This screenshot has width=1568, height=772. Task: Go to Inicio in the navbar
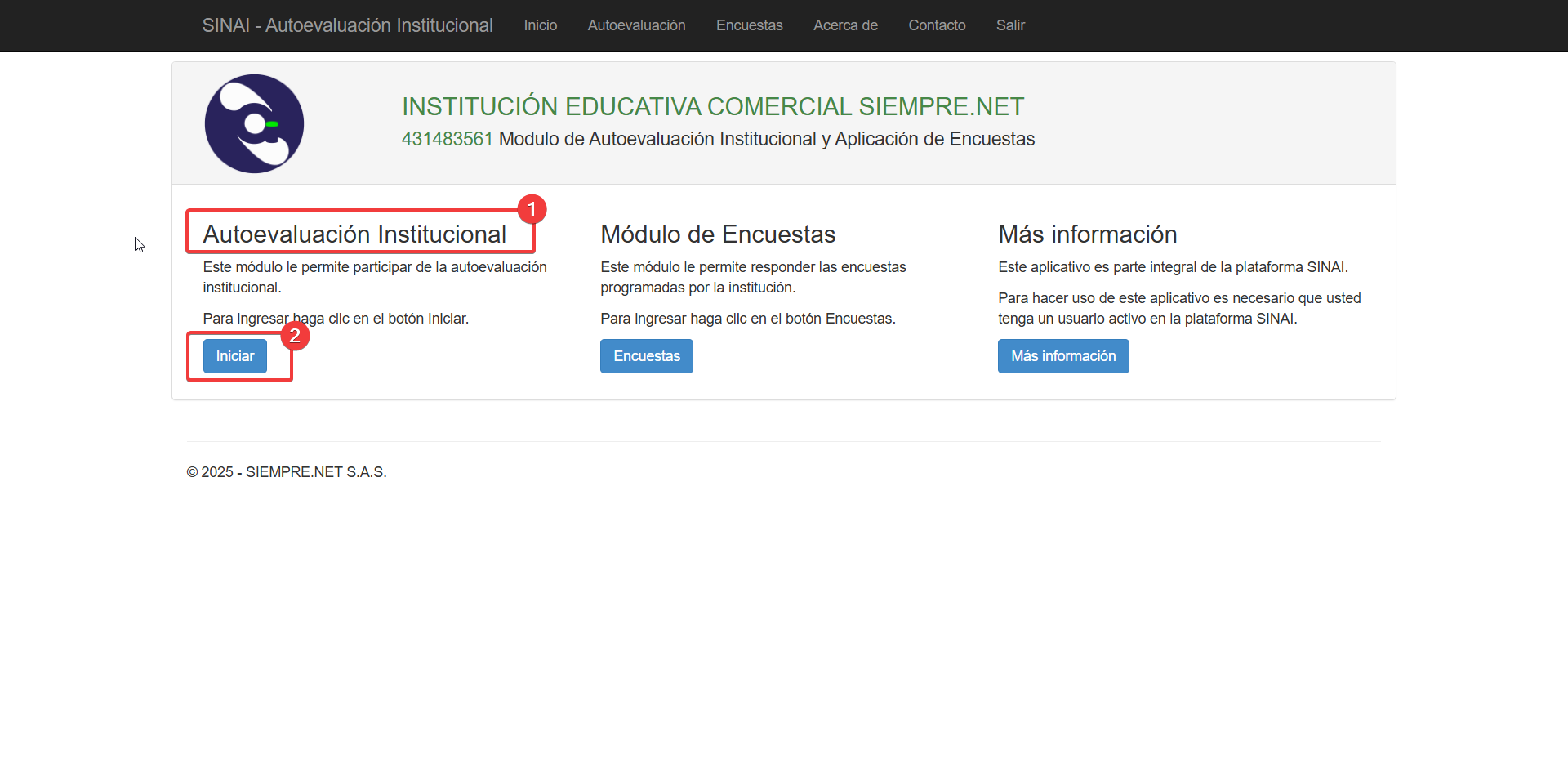541,25
